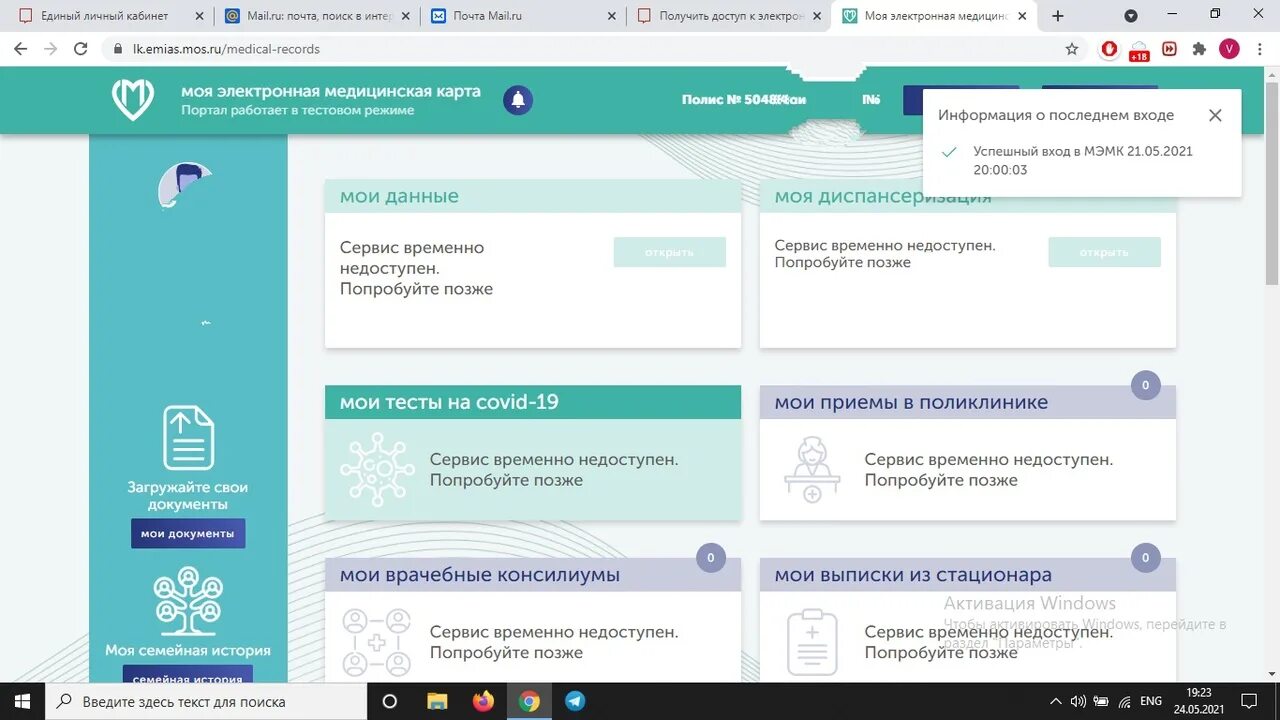Show hidden tray icons chevron
The image size is (1280, 720).
(x=1055, y=701)
